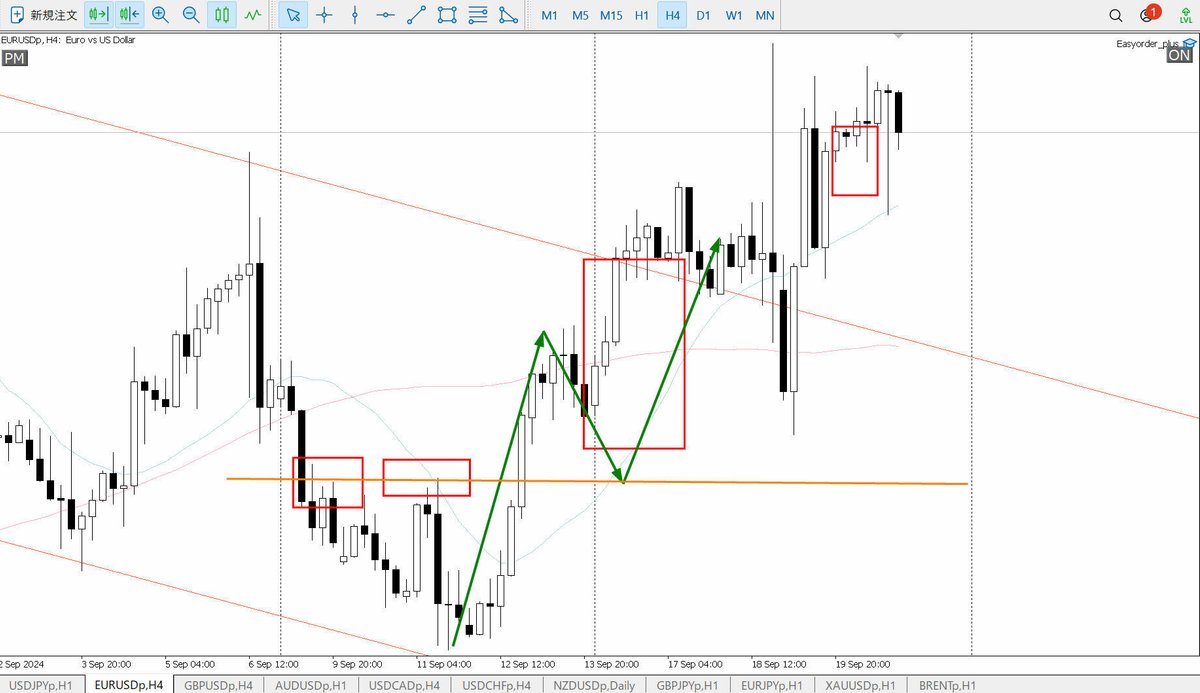Switch to M5 timeframe
The image size is (1200, 693).
point(580,15)
